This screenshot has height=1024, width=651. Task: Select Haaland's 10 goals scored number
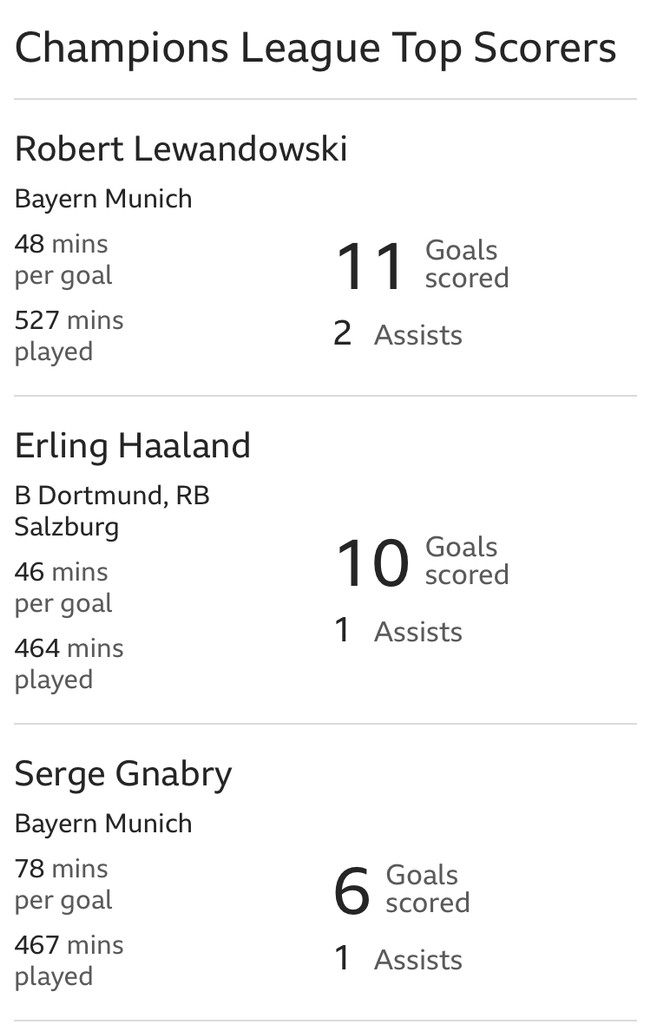(x=373, y=563)
